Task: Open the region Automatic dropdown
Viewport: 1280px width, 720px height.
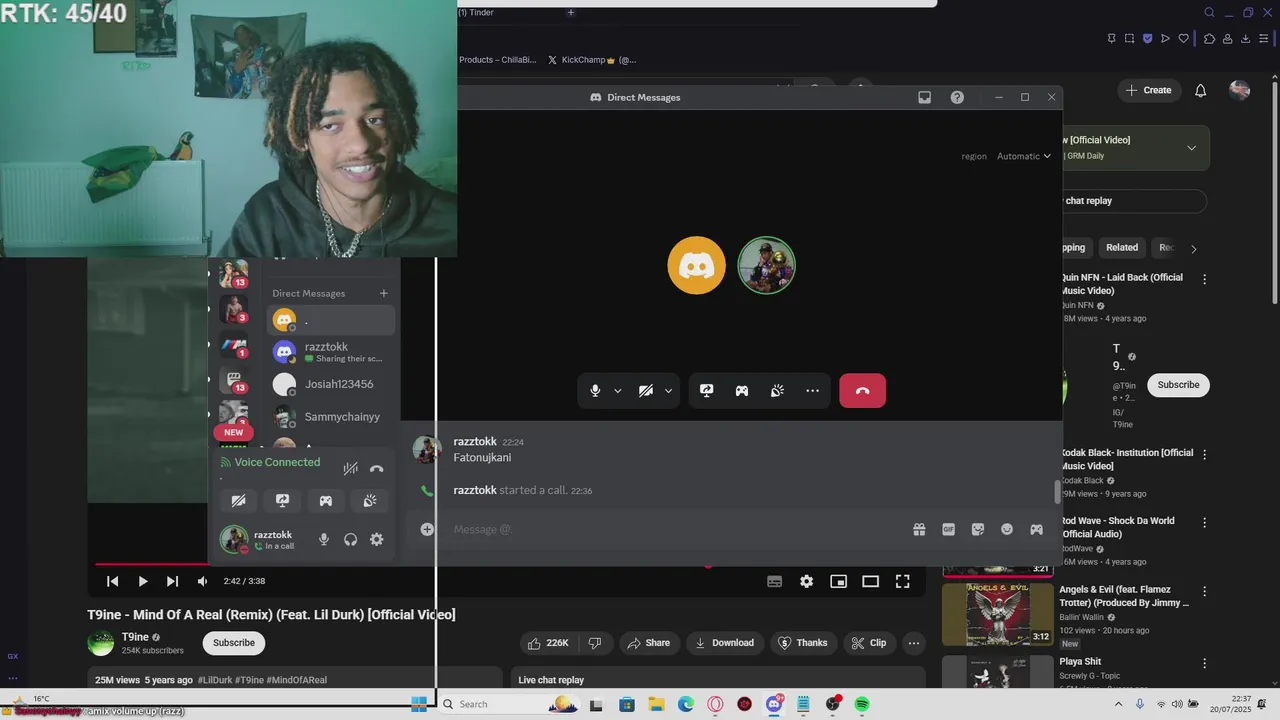Action: (1023, 156)
